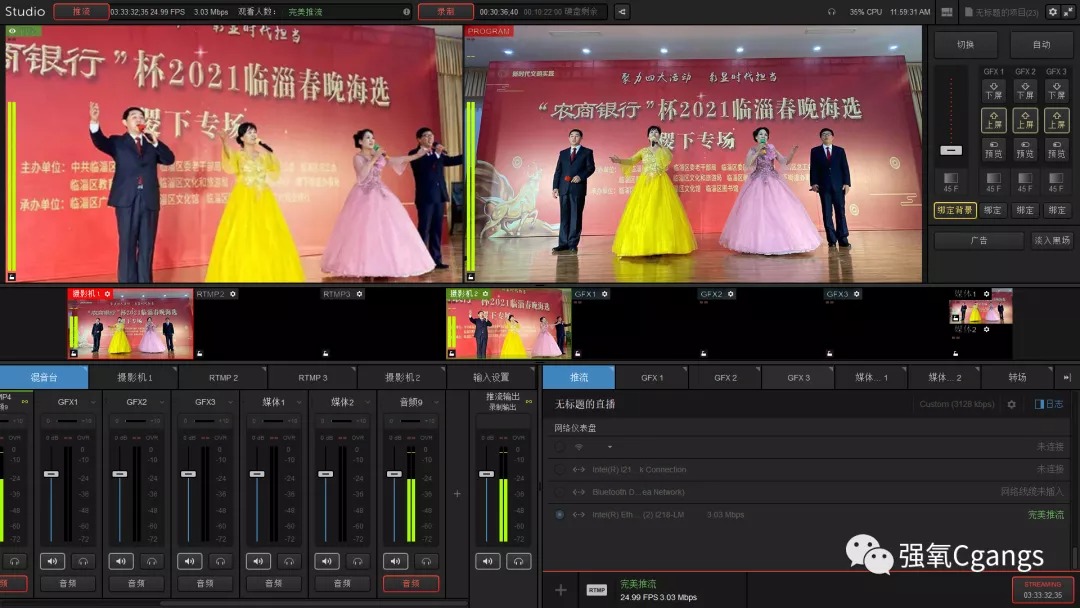Image resolution: width=1080 pixels, height=608 pixels.
Task: Mute the GFX3 audio channel
Action: pos(189,561)
